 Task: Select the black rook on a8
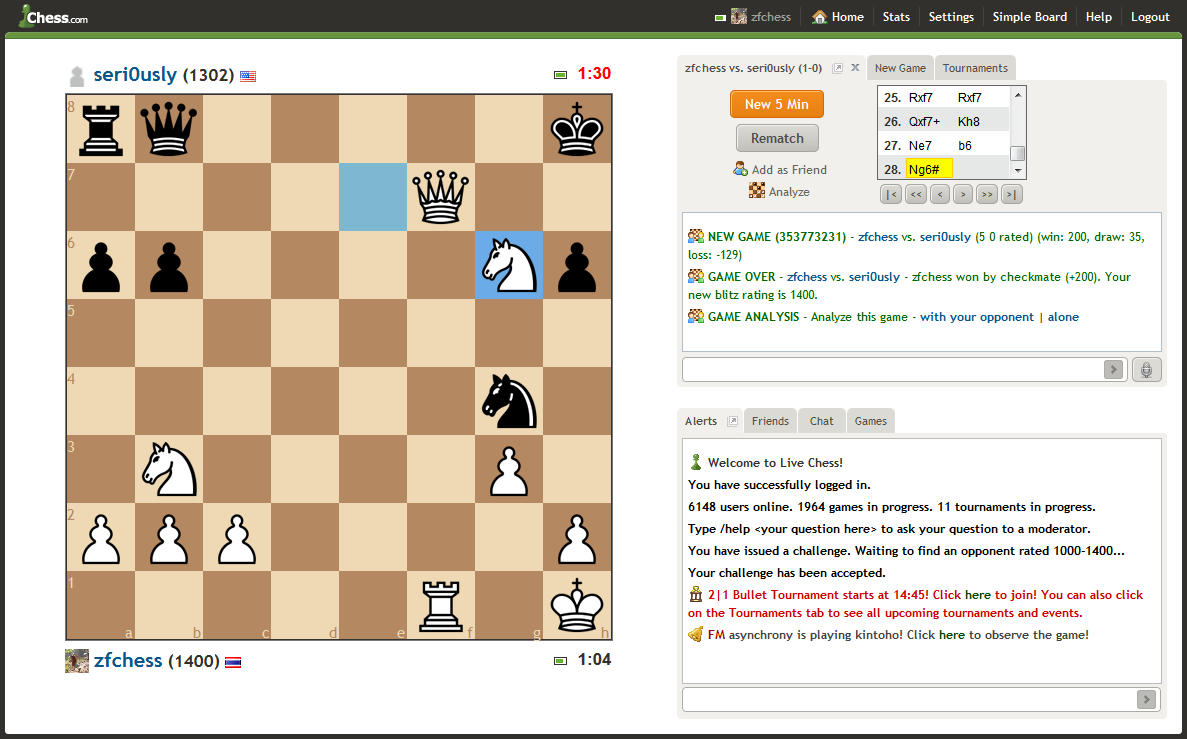coord(101,129)
